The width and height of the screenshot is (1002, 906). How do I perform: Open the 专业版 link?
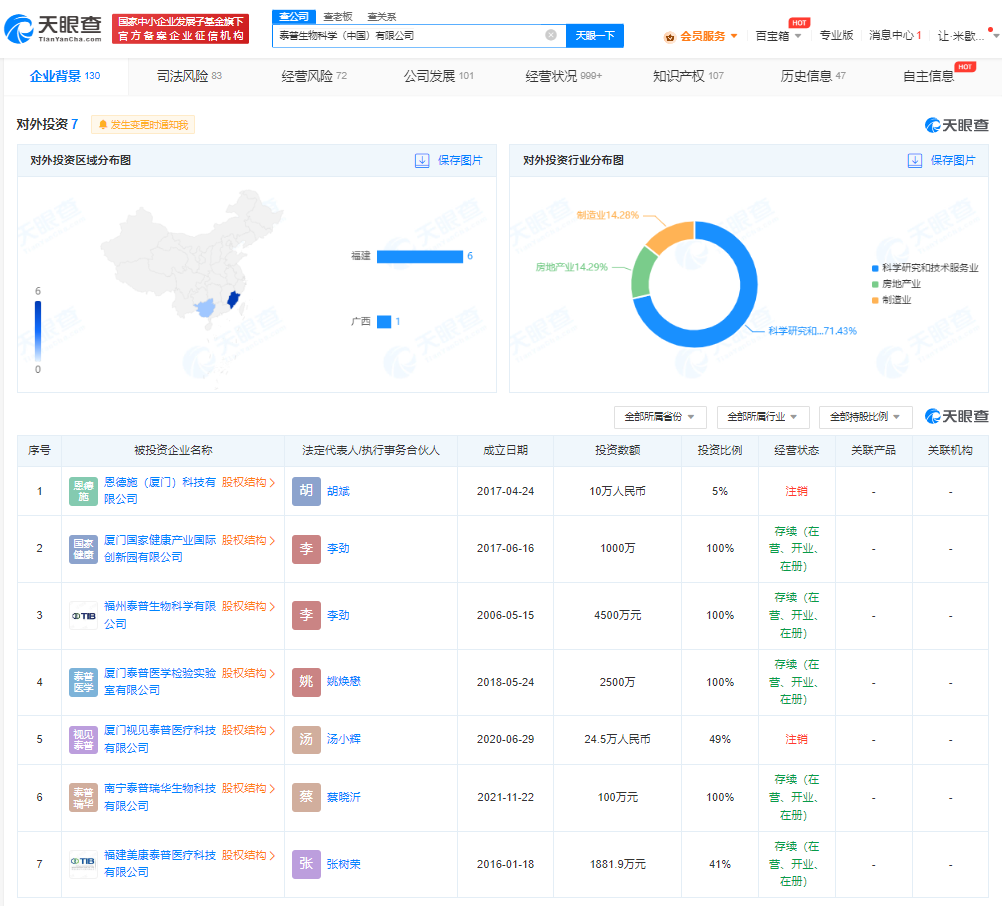pyautogui.click(x=836, y=35)
